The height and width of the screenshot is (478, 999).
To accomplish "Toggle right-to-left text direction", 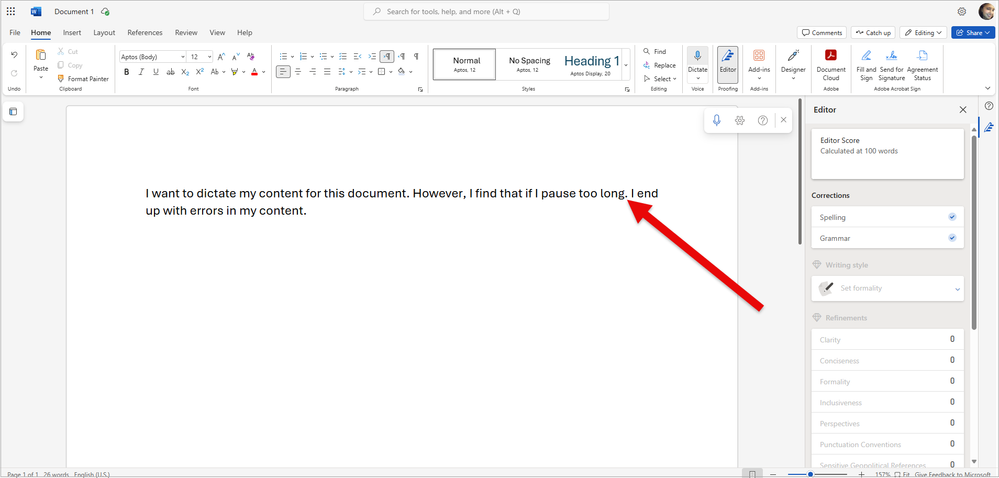I will [401, 56].
